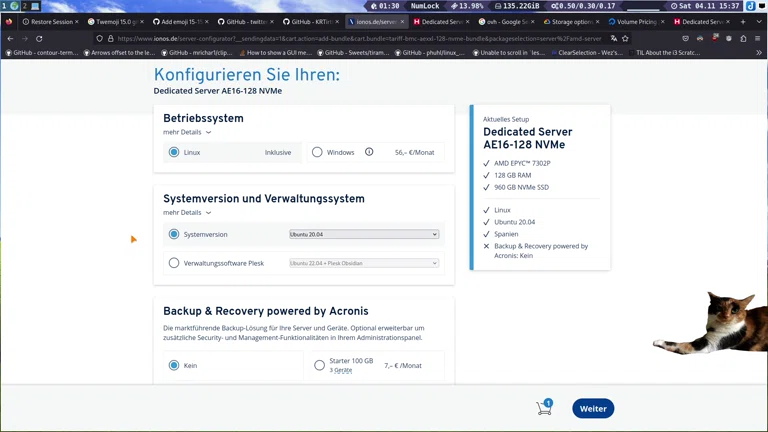
Task: Click the browser back arrow
Action: click(x=10, y=39)
